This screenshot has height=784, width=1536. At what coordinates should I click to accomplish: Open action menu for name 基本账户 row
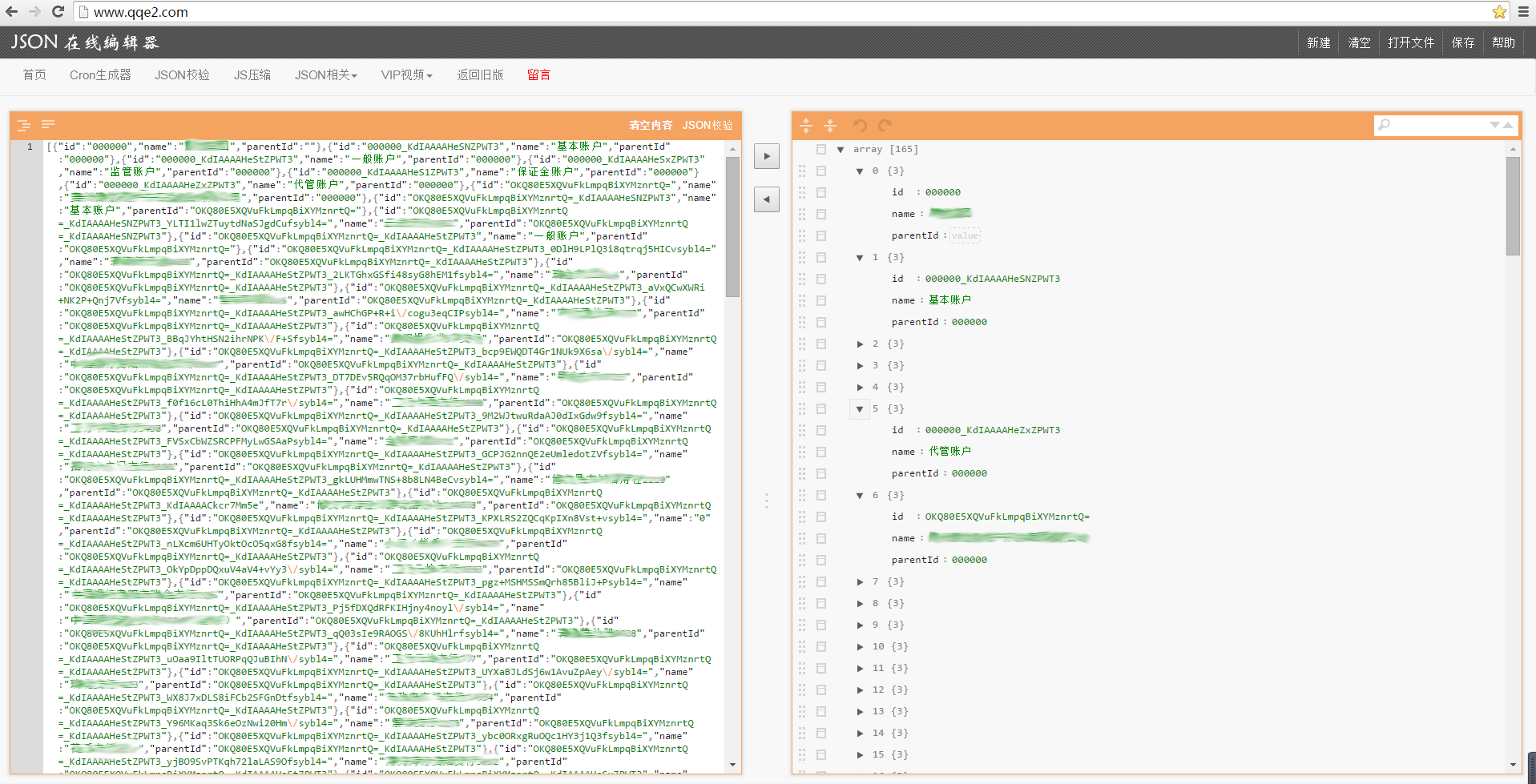click(821, 300)
